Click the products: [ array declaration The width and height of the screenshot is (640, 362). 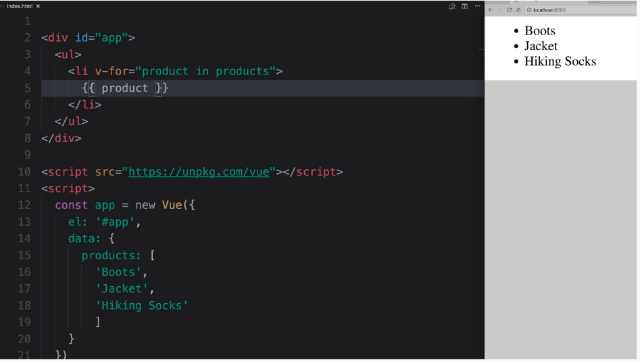click(x=118, y=255)
